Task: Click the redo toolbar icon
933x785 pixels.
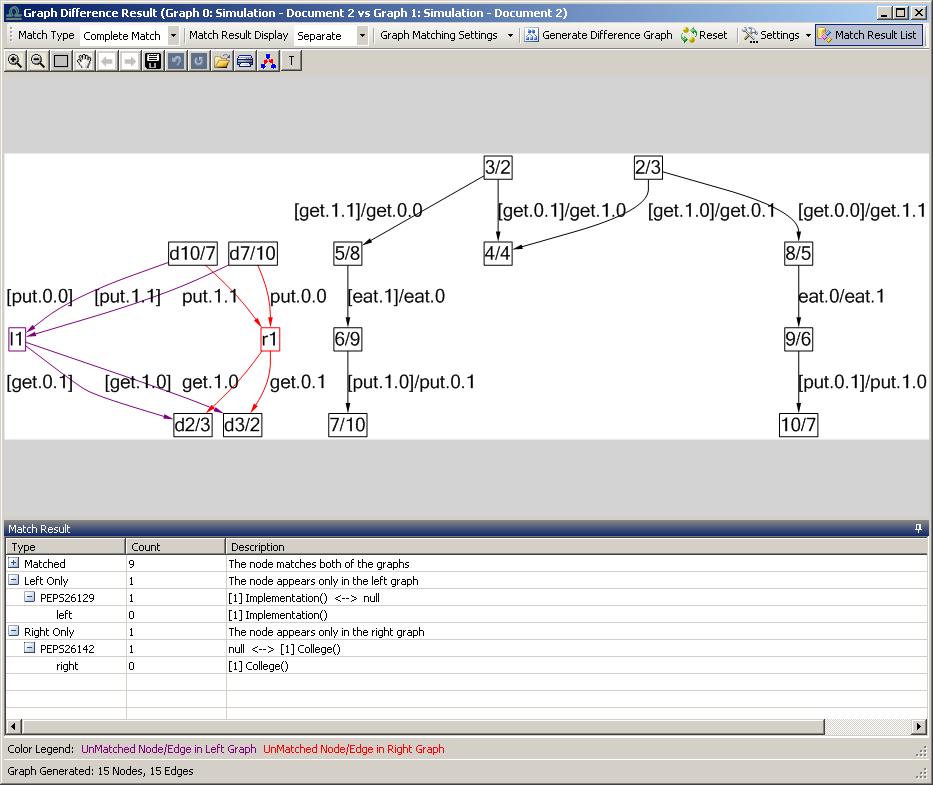Action: pyautogui.click(x=199, y=61)
